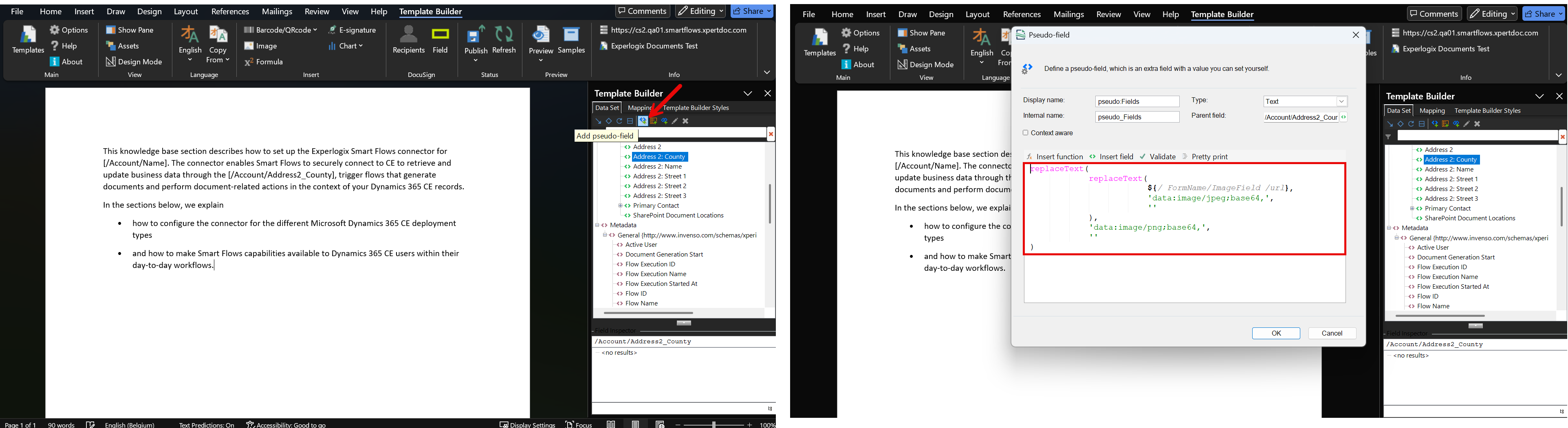Image resolution: width=1568 pixels, height=428 pixels.
Task: Click the Share button in left window
Action: [x=752, y=11]
